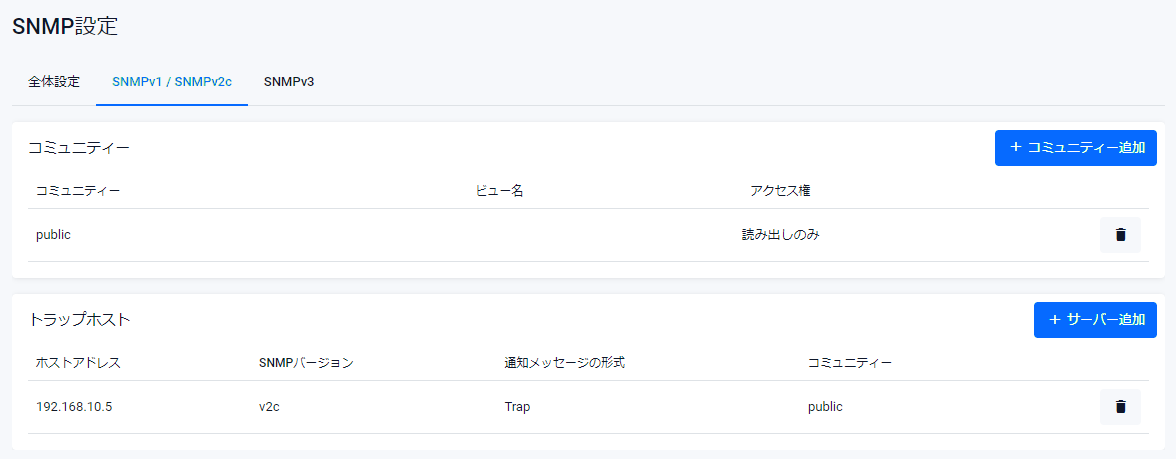Click the 192.168.10.5 host address

[73, 407]
